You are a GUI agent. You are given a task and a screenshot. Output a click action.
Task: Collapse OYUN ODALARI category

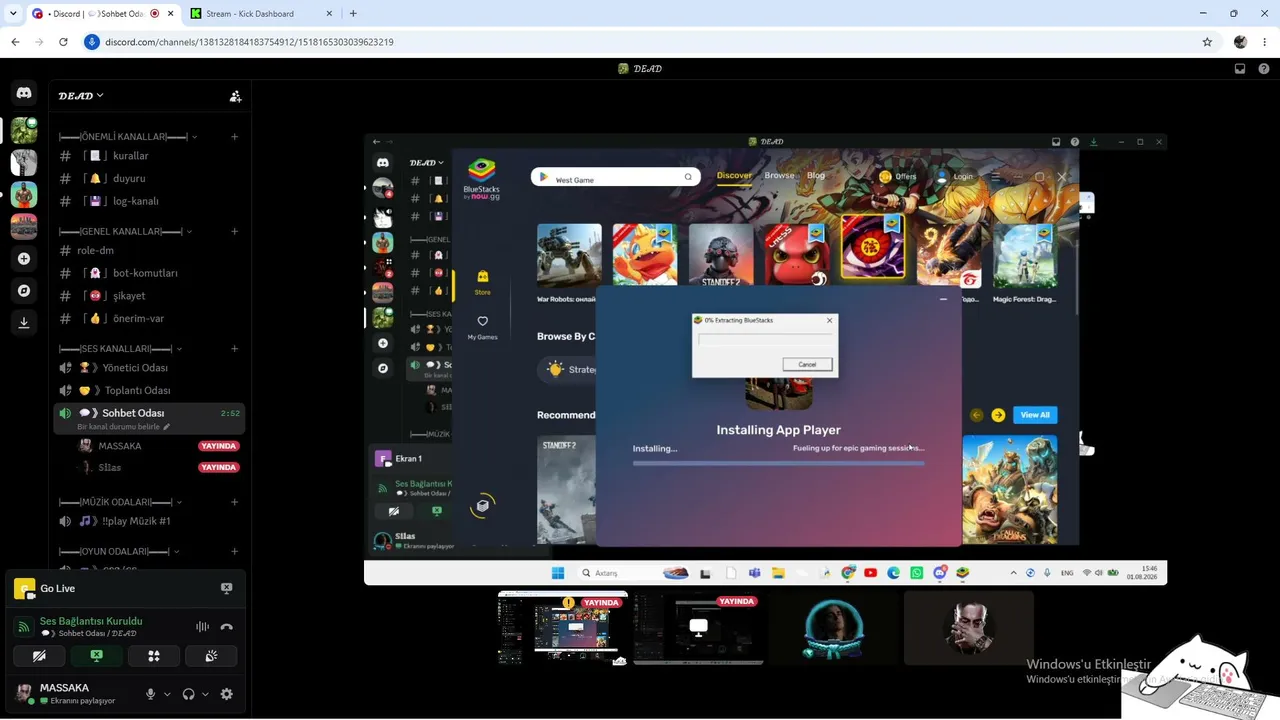click(119, 551)
